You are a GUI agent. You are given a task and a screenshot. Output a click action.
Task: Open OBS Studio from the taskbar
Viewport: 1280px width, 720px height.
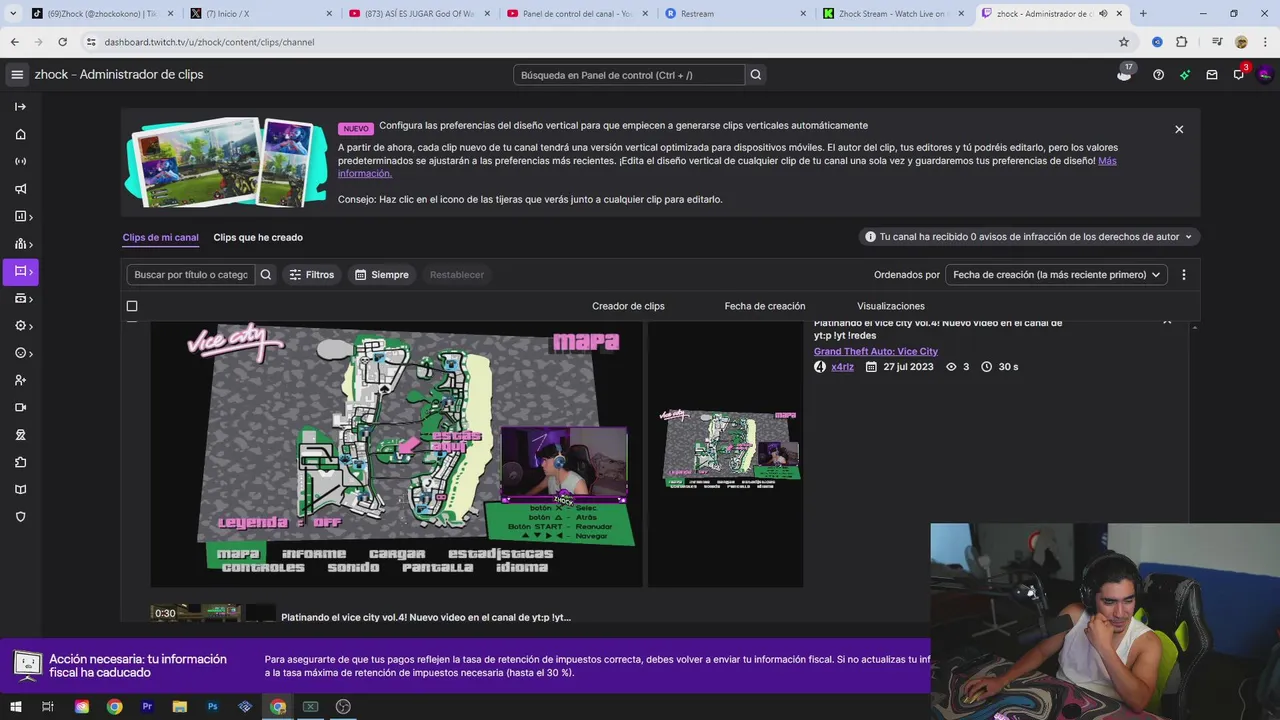point(343,707)
